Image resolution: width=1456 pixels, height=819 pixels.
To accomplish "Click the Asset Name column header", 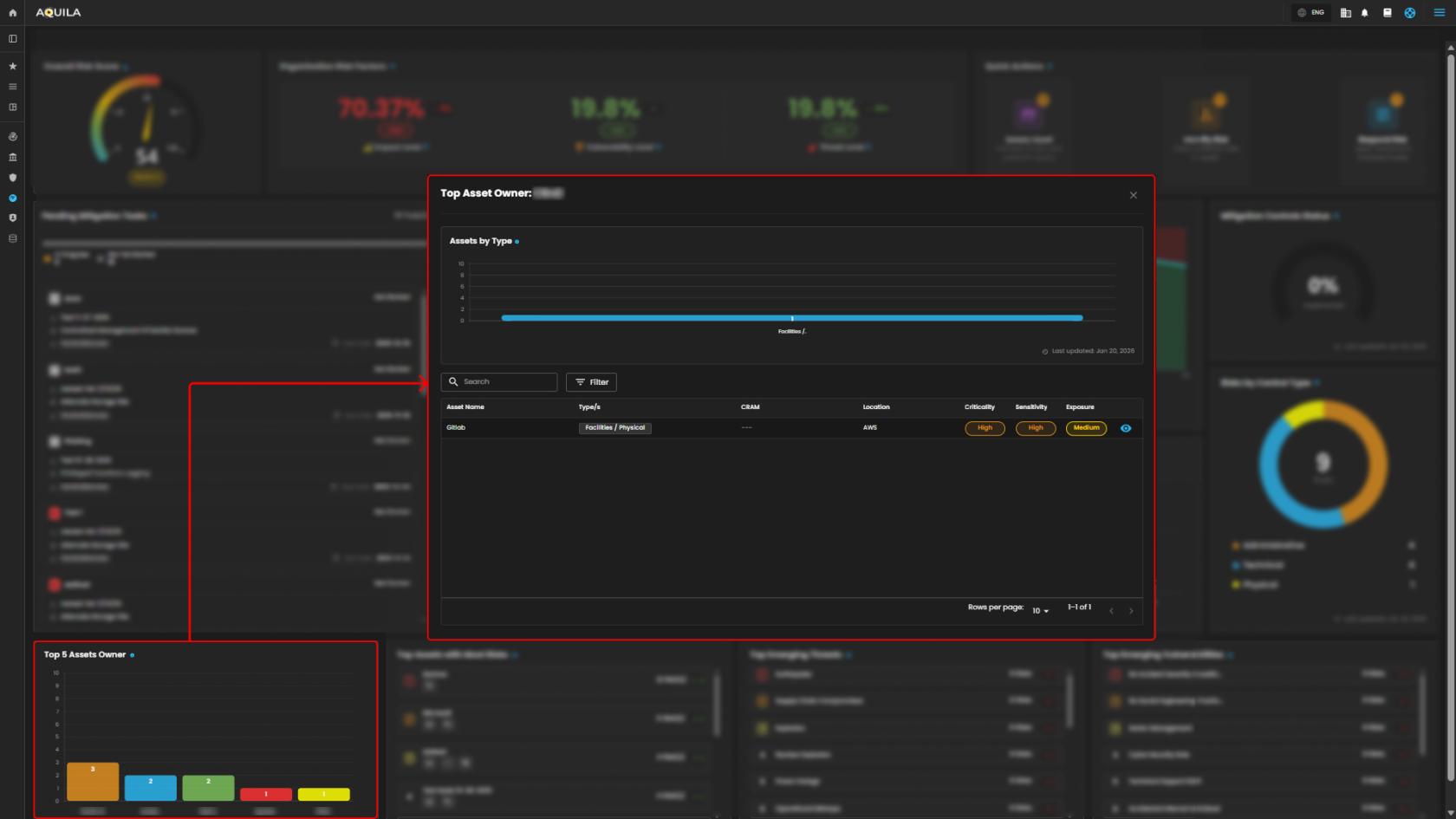I will pos(465,407).
